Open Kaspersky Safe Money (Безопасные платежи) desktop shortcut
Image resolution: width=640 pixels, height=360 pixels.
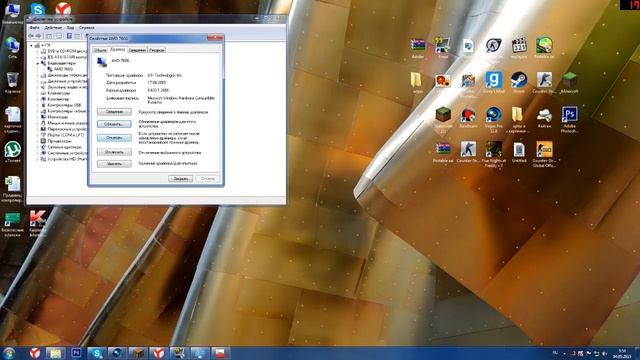13,224
